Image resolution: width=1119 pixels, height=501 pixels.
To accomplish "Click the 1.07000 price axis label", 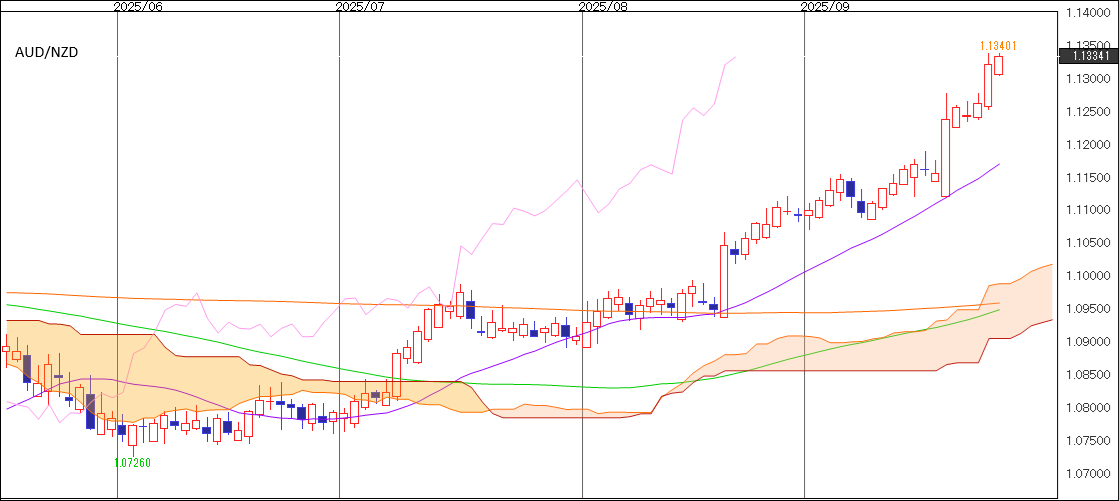I will (1091, 473).
